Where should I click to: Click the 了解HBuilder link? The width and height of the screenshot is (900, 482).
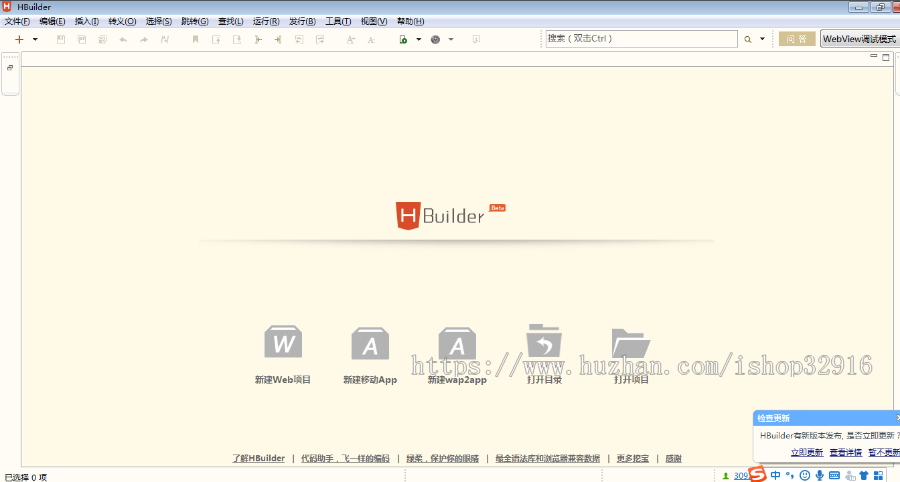(258, 458)
